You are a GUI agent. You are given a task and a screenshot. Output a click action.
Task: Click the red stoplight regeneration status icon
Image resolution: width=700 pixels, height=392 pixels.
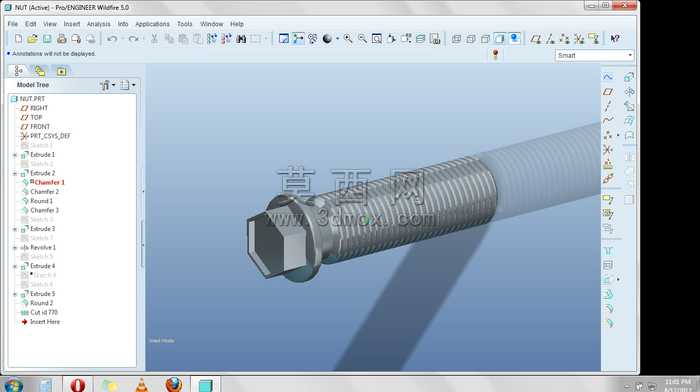click(x=495, y=55)
